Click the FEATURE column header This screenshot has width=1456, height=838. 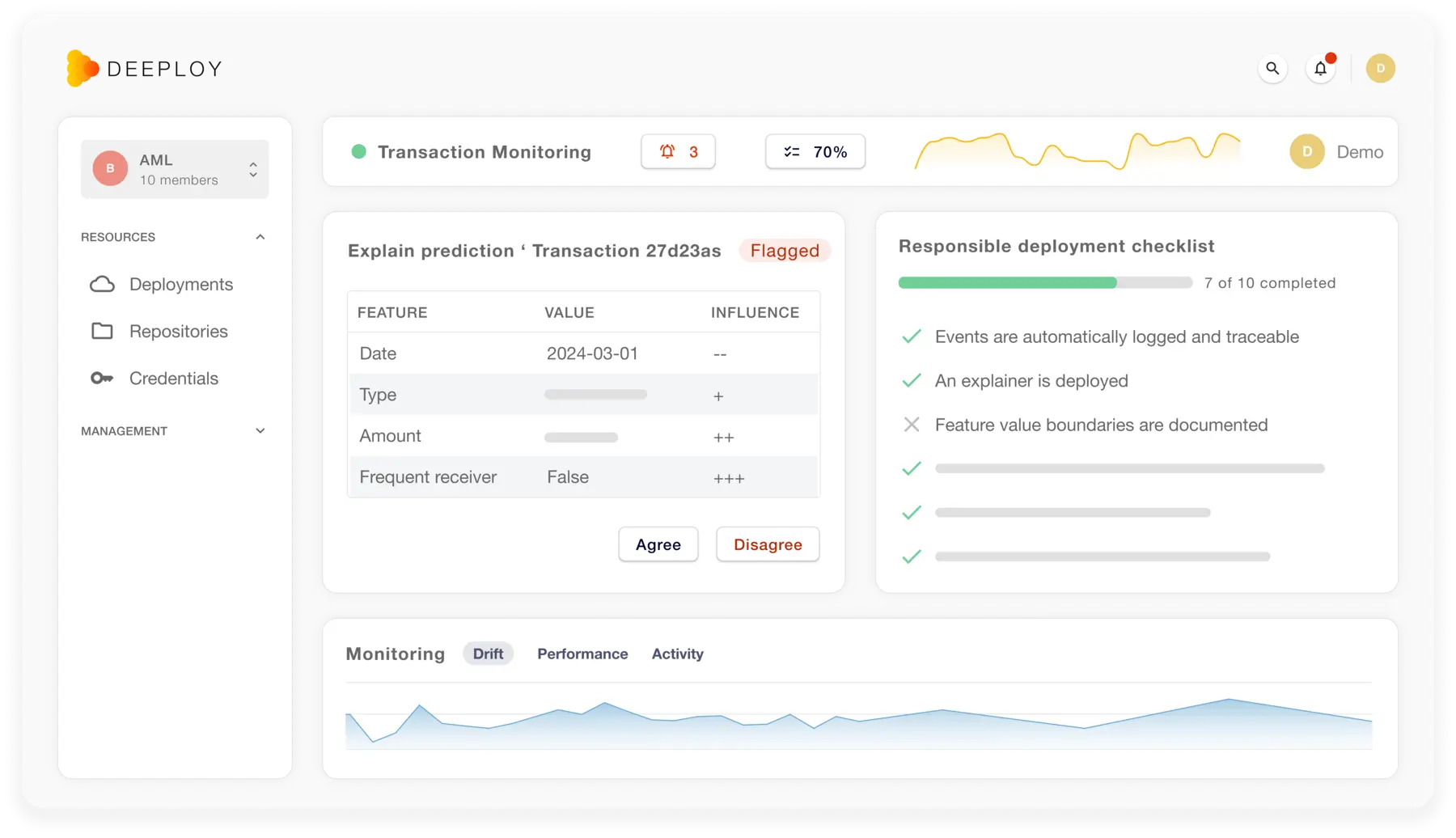(x=392, y=312)
